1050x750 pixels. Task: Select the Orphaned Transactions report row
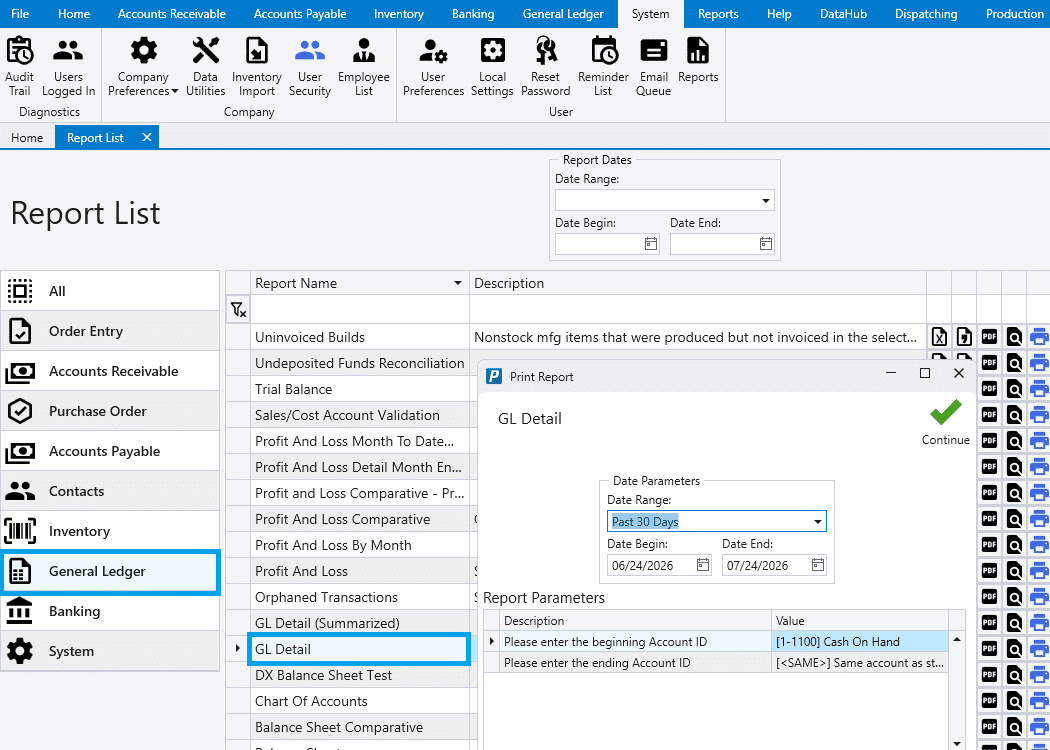tap(360, 597)
